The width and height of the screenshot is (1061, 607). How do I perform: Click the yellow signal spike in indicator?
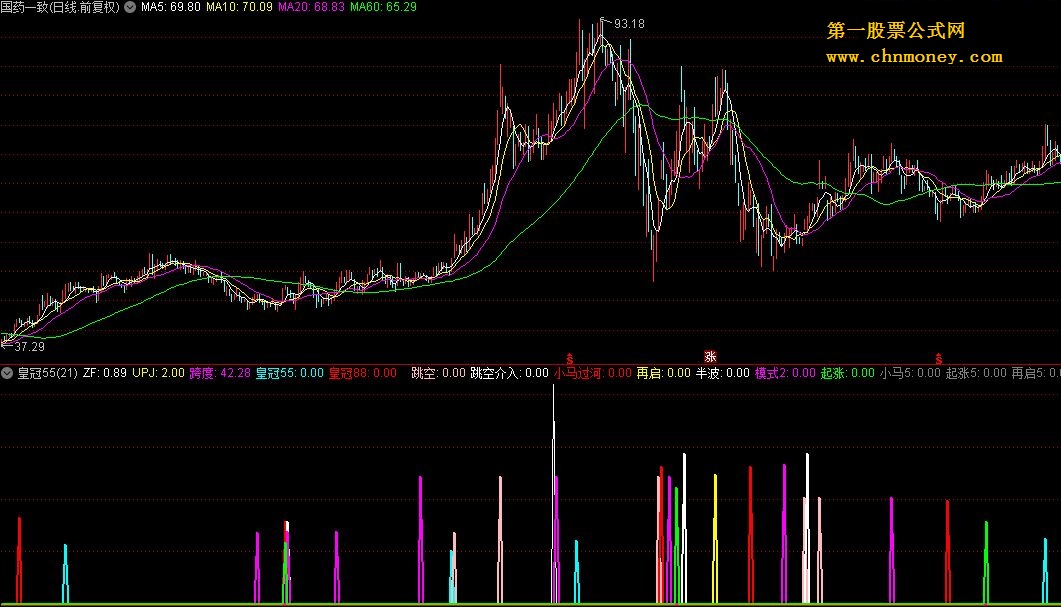[715, 539]
